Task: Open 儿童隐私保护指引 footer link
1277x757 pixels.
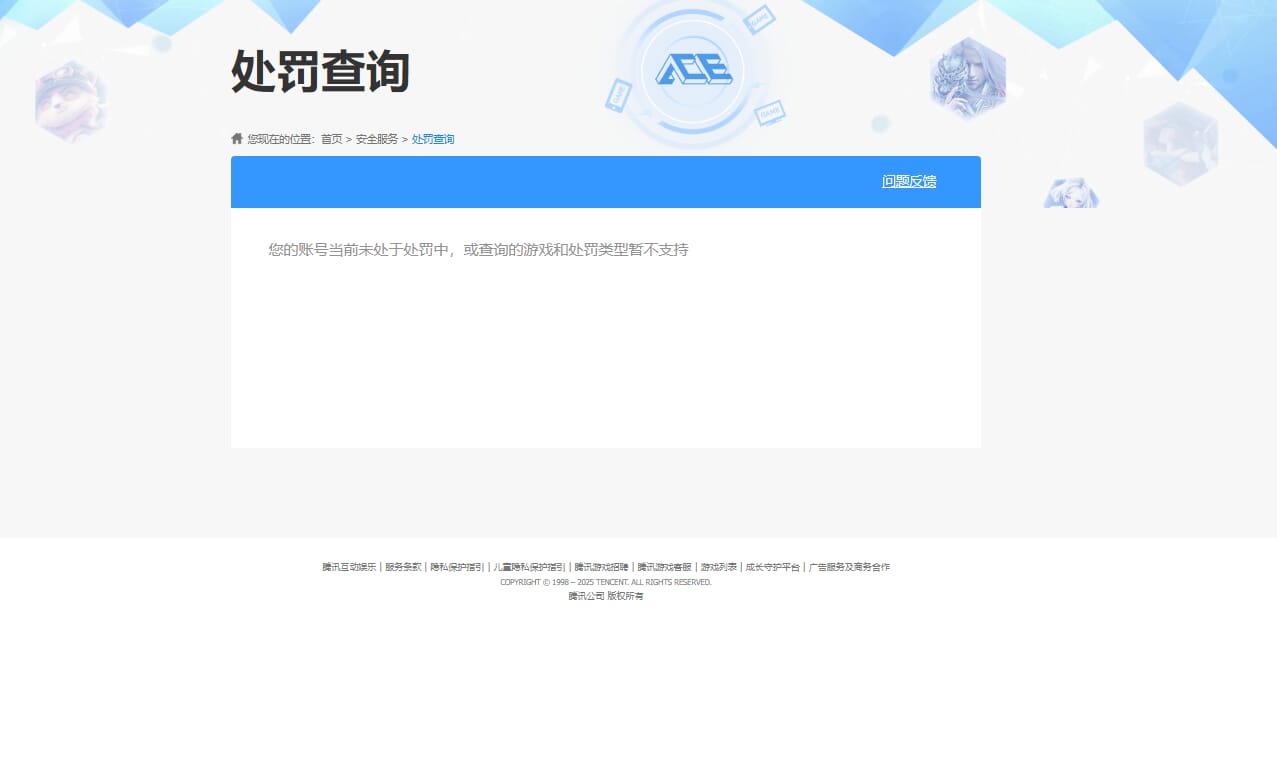Action: pos(529,567)
